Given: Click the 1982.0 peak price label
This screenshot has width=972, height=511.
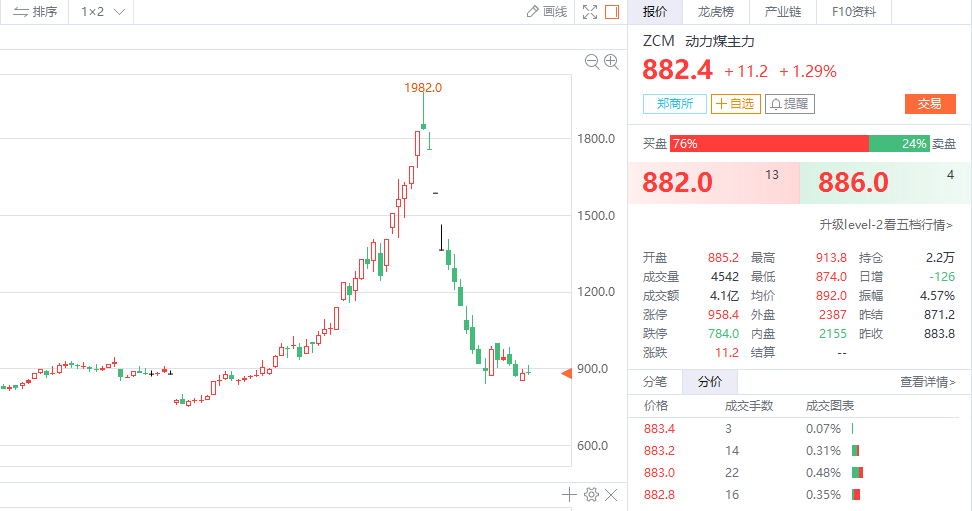Looking at the screenshot, I should pyautogui.click(x=423, y=88).
